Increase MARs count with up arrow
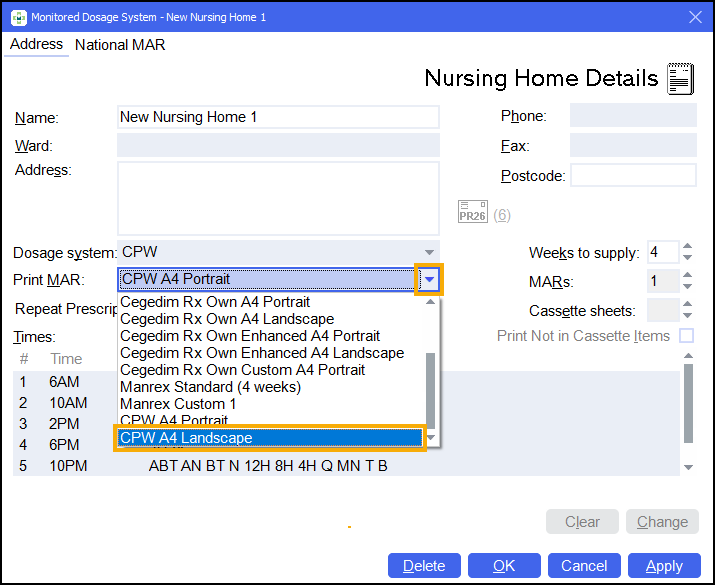The image size is (715, 585). [x=688, y=276]
